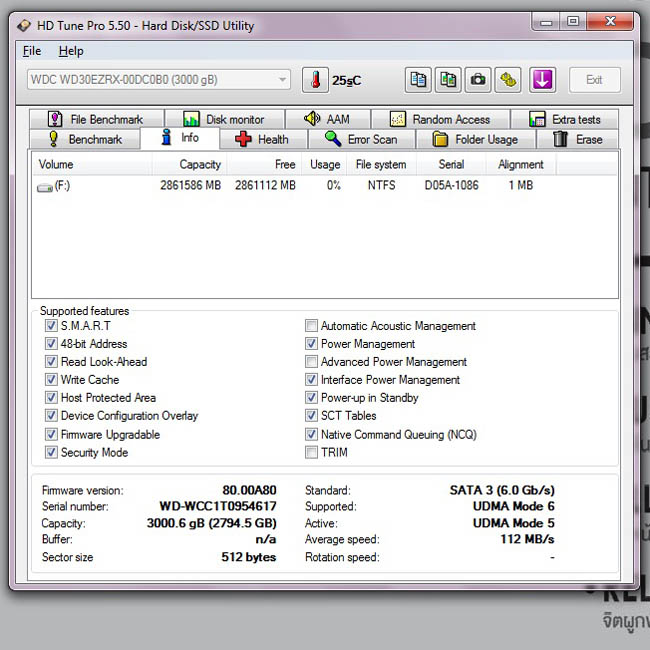This screenshot has width=650, height=650.
Task: Switch to the Folder Usage tab
Action: click(475, 139)
